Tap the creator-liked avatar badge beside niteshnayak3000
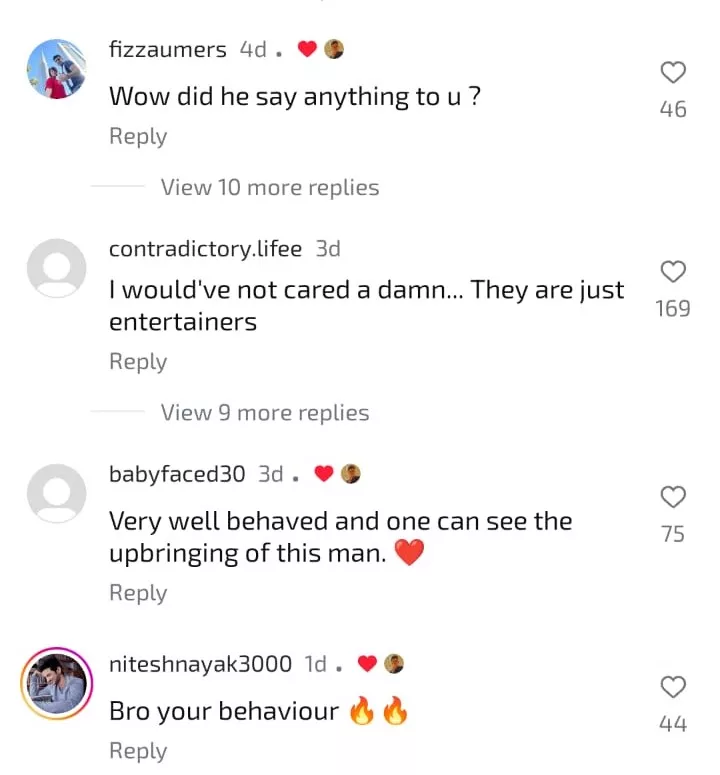 tap(395, 664)
